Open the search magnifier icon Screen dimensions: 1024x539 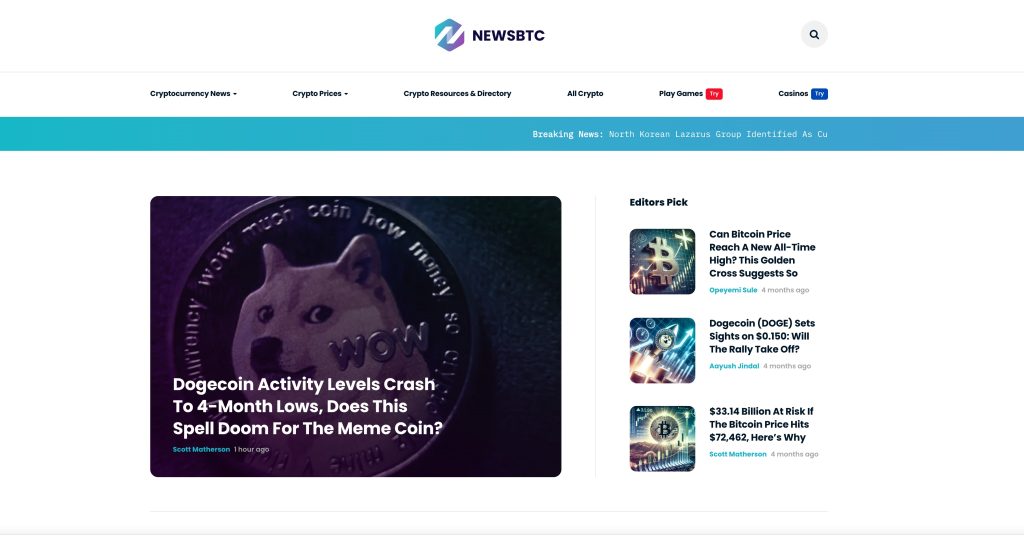814,35
